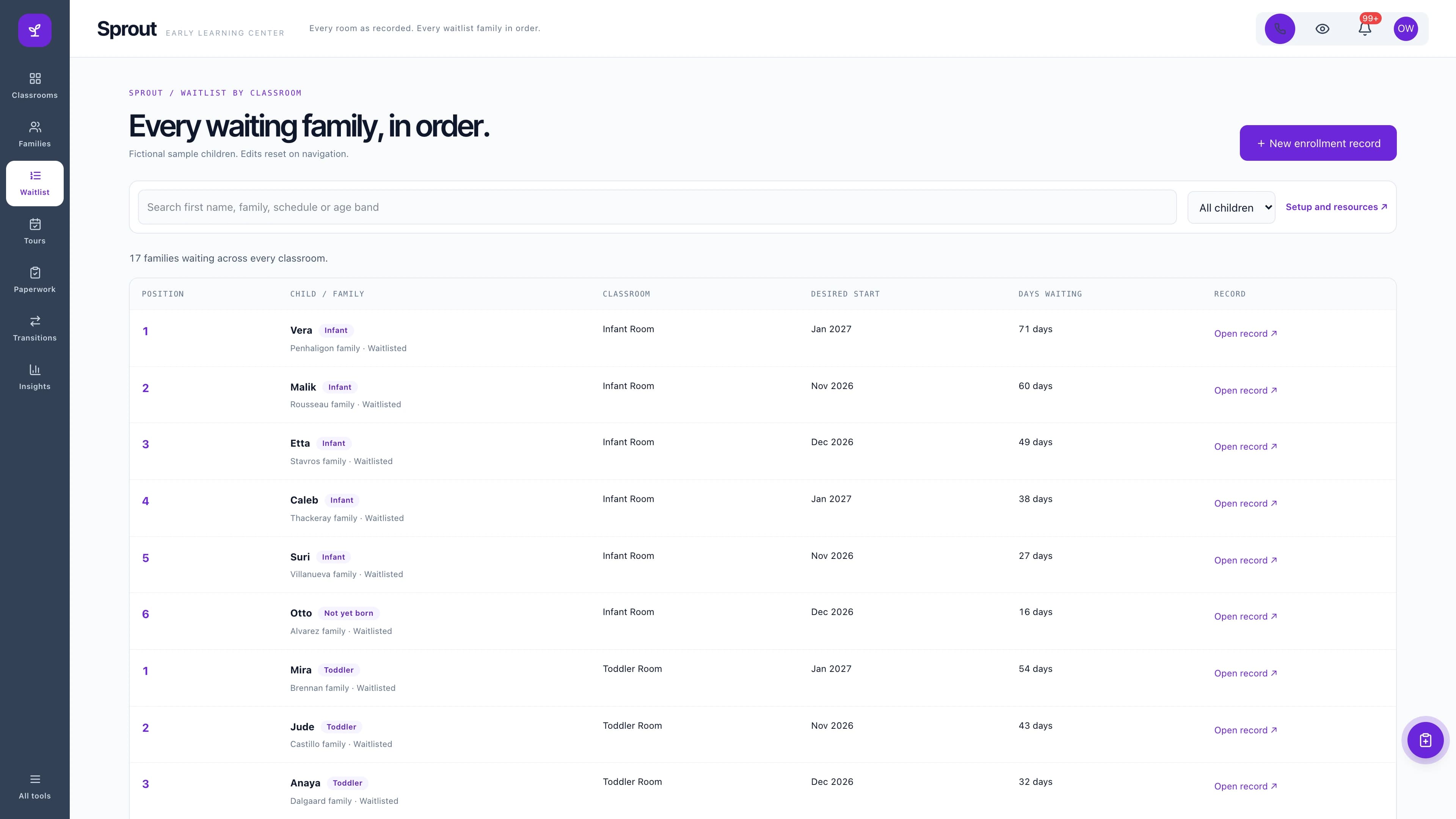Click the Classroom column header
The height and width of the screenshot is (819, 1456).
pyautogui.click(x=626, y=294)
